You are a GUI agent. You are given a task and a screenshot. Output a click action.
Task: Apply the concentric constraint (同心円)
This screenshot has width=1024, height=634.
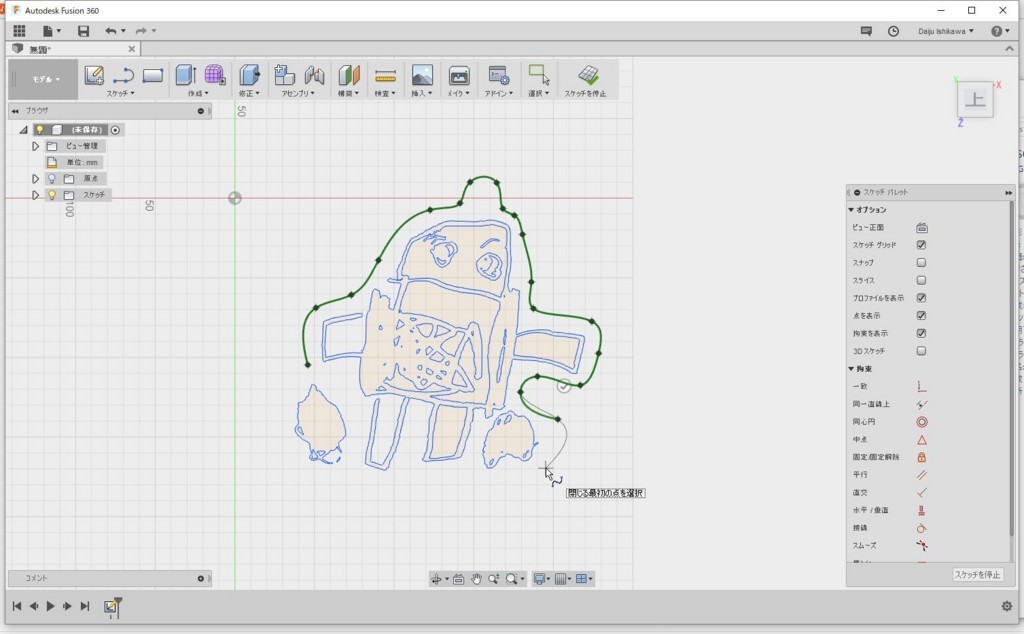point(921,422)
